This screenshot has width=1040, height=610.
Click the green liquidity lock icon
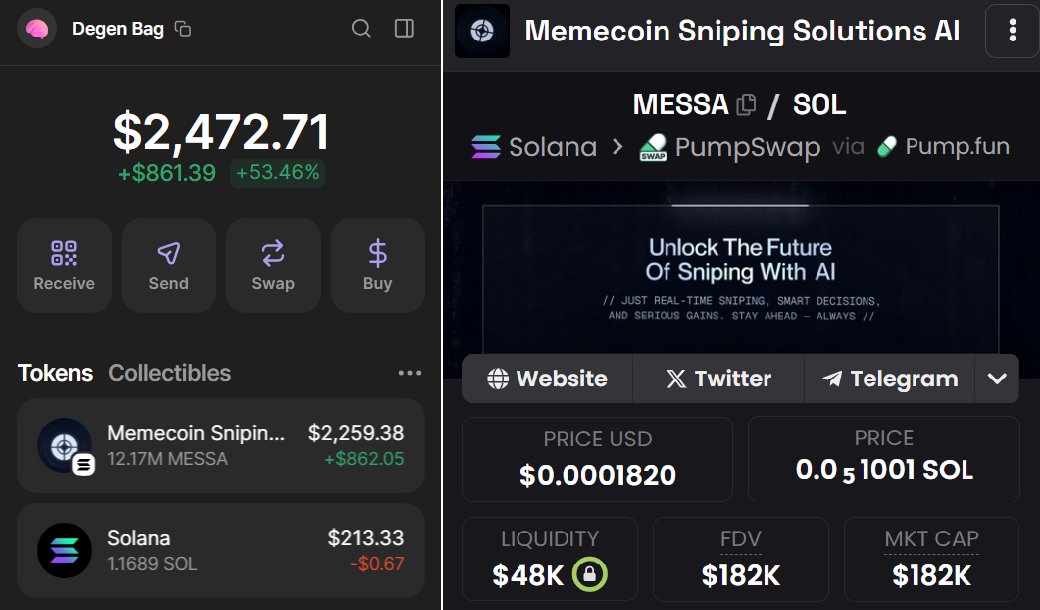589,574
